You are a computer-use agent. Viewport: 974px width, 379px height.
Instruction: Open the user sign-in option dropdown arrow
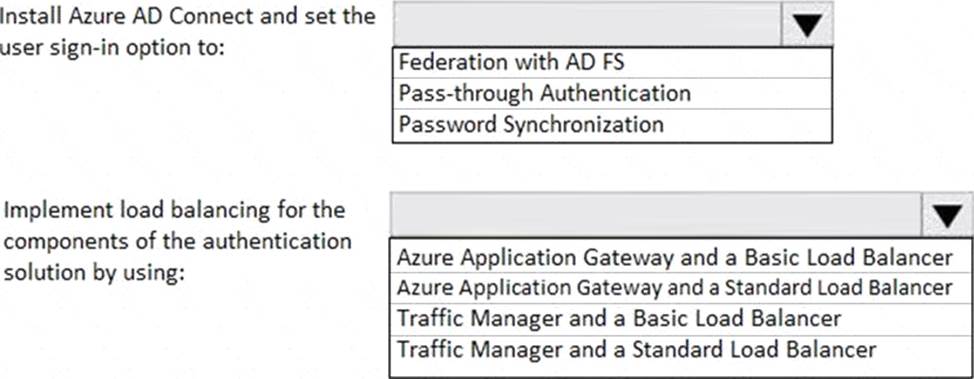coord(808,24)
